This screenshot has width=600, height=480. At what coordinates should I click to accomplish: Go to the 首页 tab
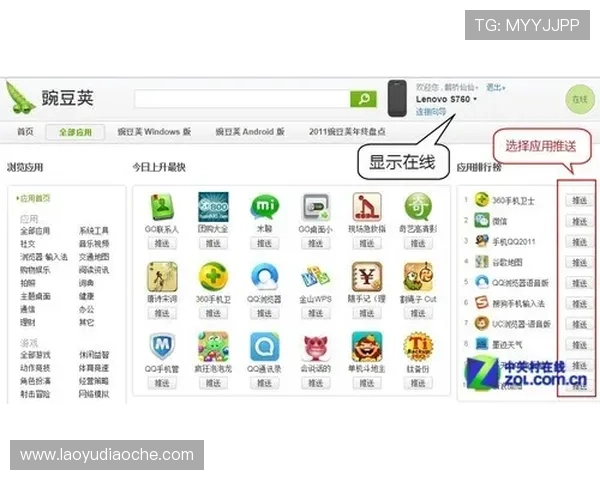click(25, 132)
